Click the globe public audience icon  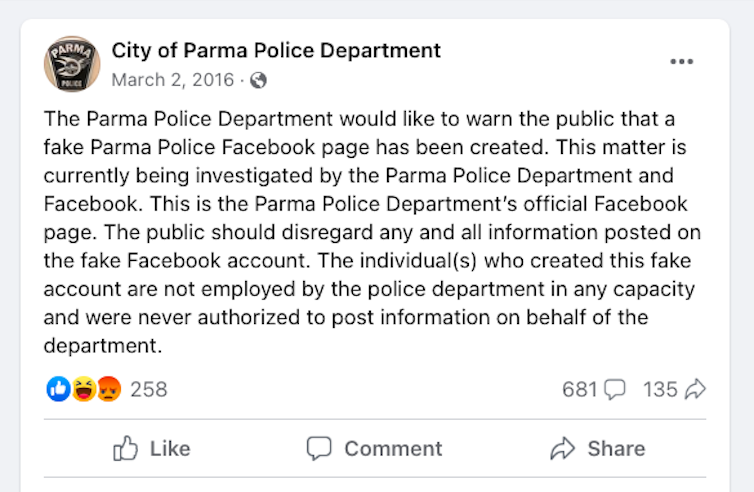point(259,79)
